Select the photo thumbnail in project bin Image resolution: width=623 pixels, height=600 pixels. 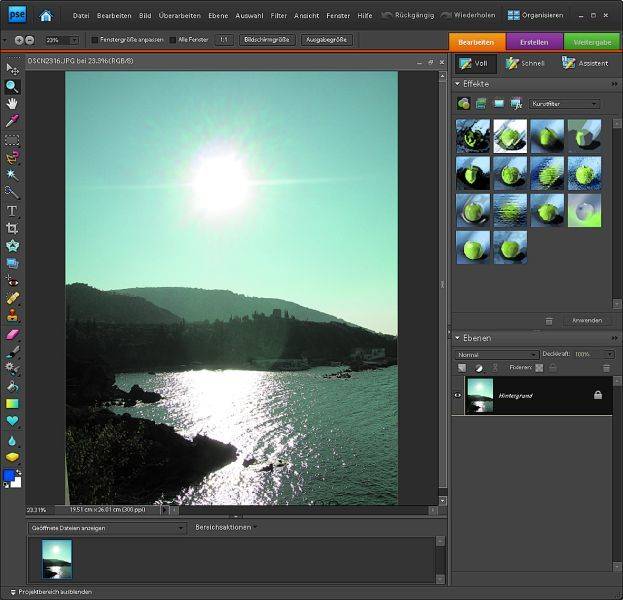(x=57, y=558)
